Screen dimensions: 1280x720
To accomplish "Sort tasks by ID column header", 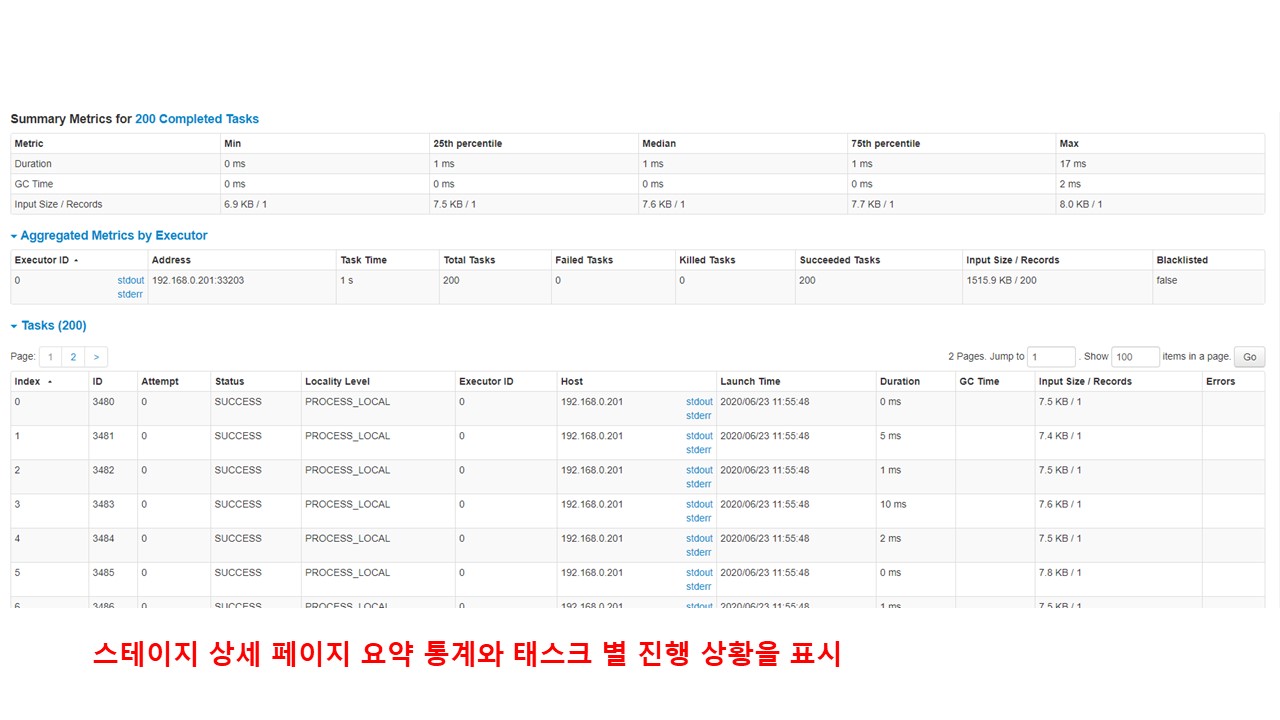I will [113, 382].
